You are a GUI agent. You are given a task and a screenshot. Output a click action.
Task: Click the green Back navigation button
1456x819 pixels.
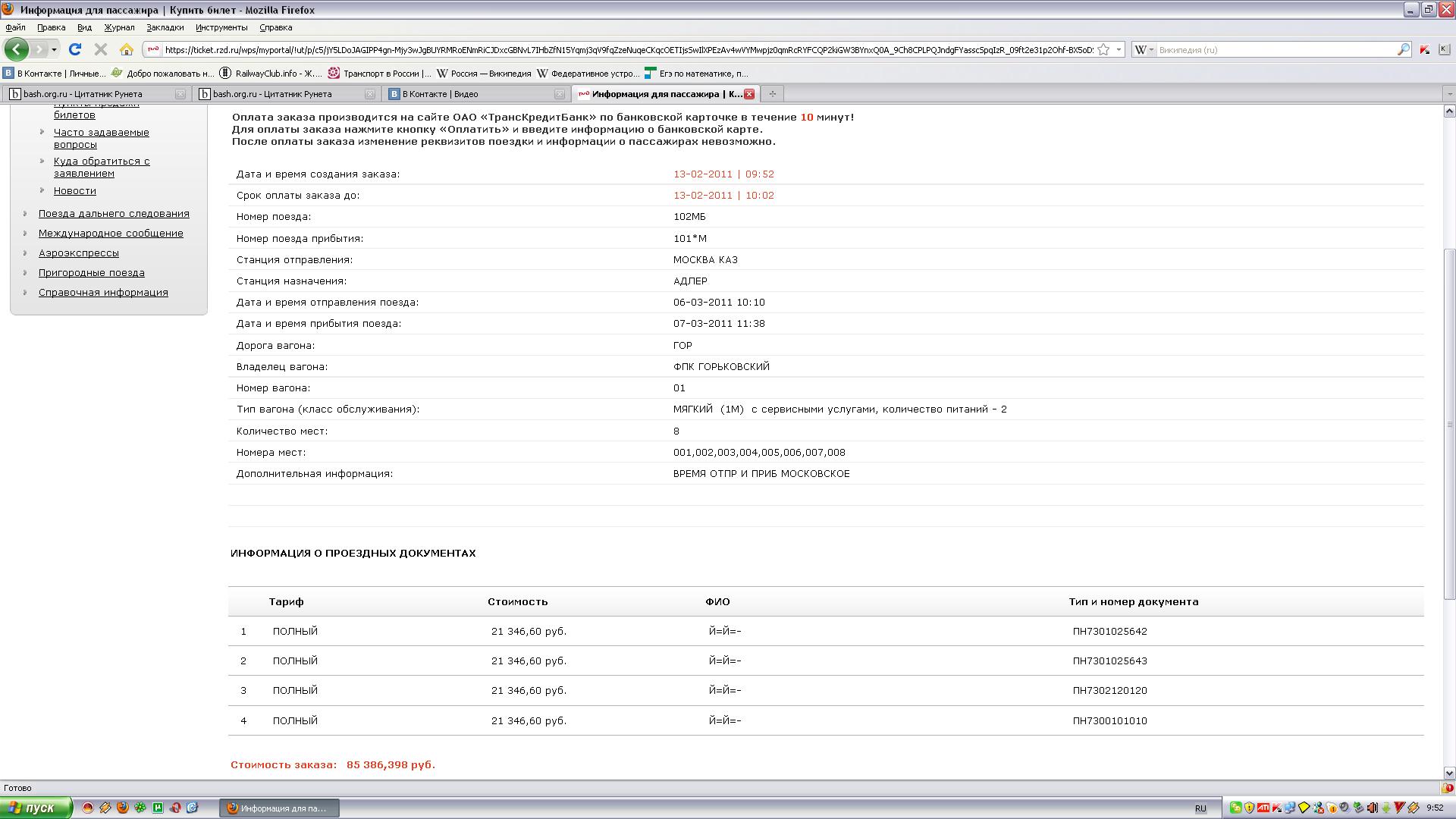point(17,49)
